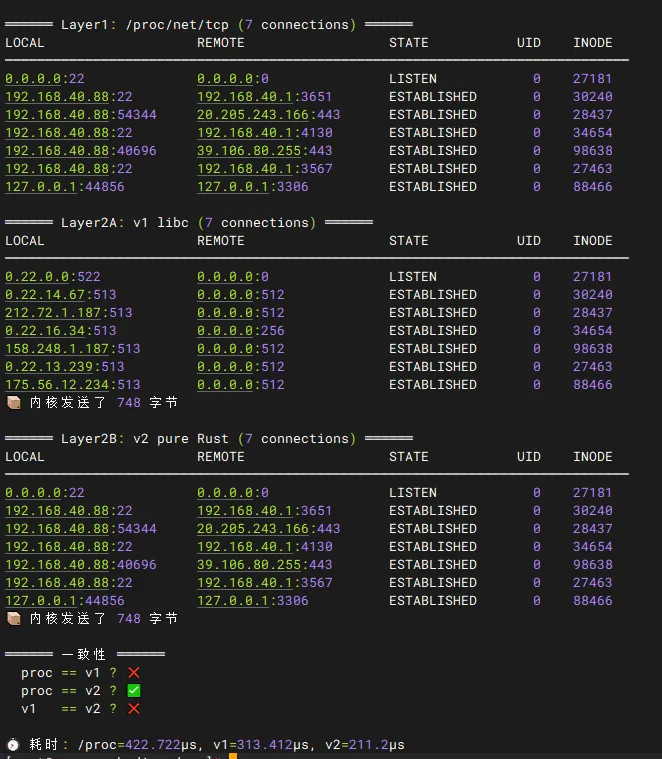Select 0.22.13.239:513 local address
The height and width of the screenshot is (759, 662).
(x=65, y=366)
